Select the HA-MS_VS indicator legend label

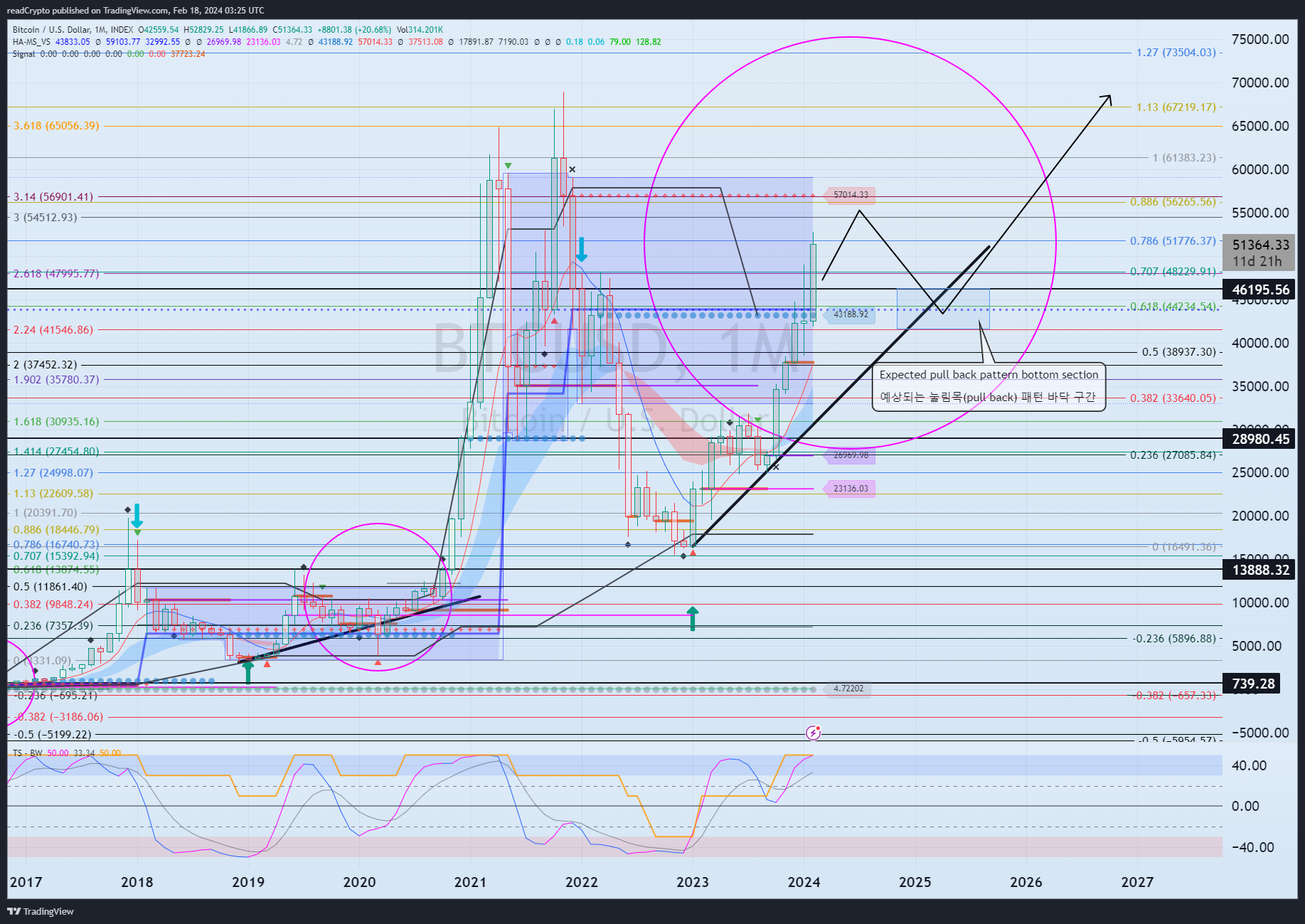(x=31, y=42)
